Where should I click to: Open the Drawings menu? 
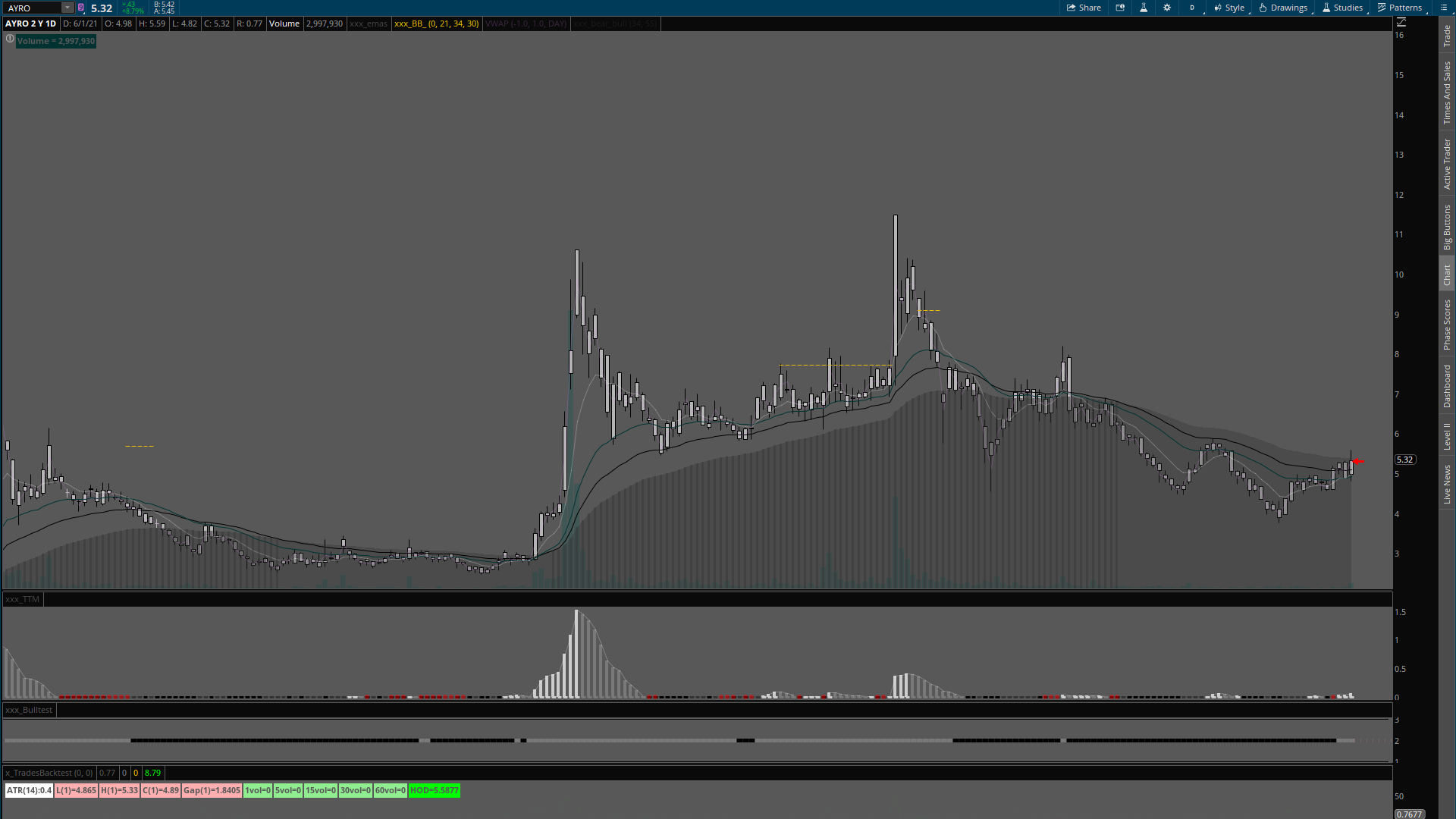[1283, 8]
